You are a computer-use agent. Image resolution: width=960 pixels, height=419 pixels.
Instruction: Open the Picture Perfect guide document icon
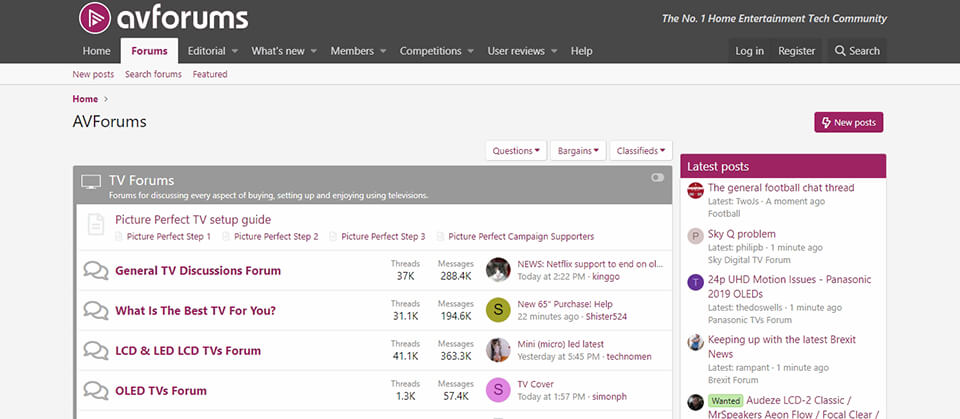[95, 224]
